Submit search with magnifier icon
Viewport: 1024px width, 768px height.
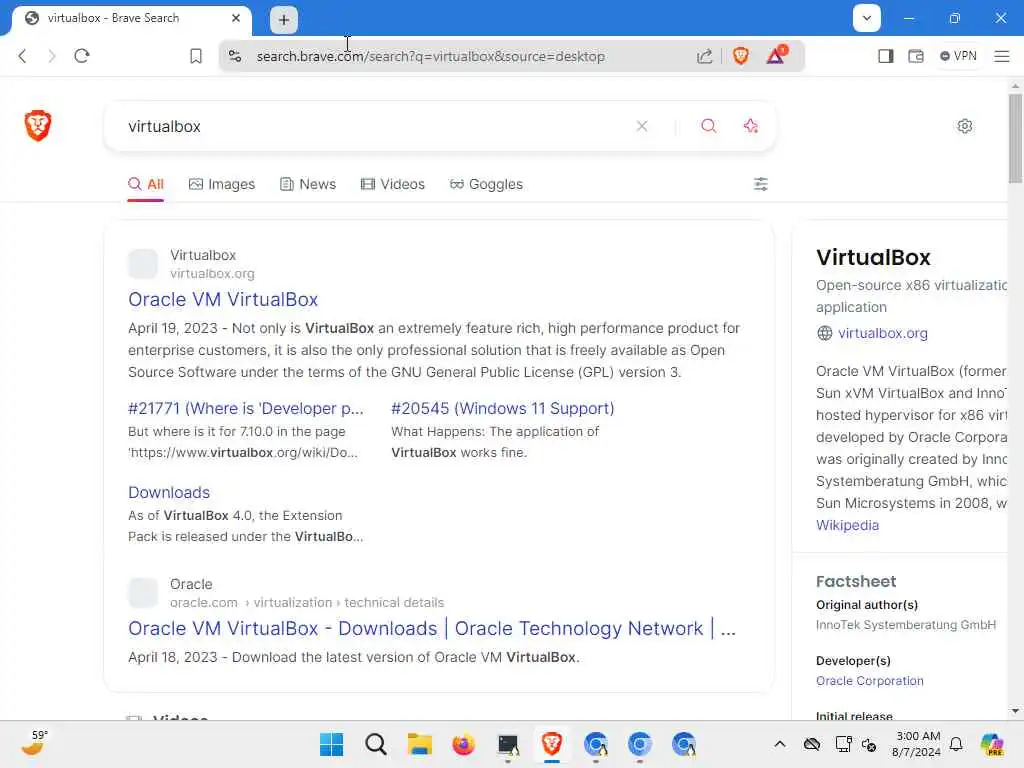[709, 126]
